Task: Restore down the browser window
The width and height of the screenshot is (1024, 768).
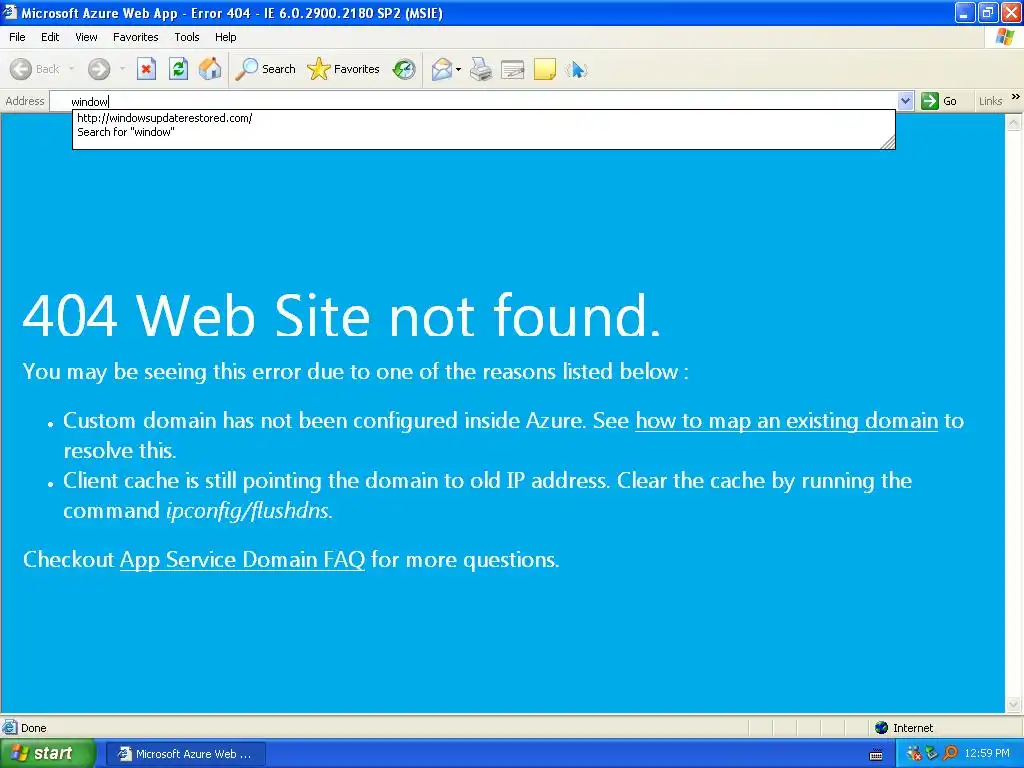Action: [989, 12]
